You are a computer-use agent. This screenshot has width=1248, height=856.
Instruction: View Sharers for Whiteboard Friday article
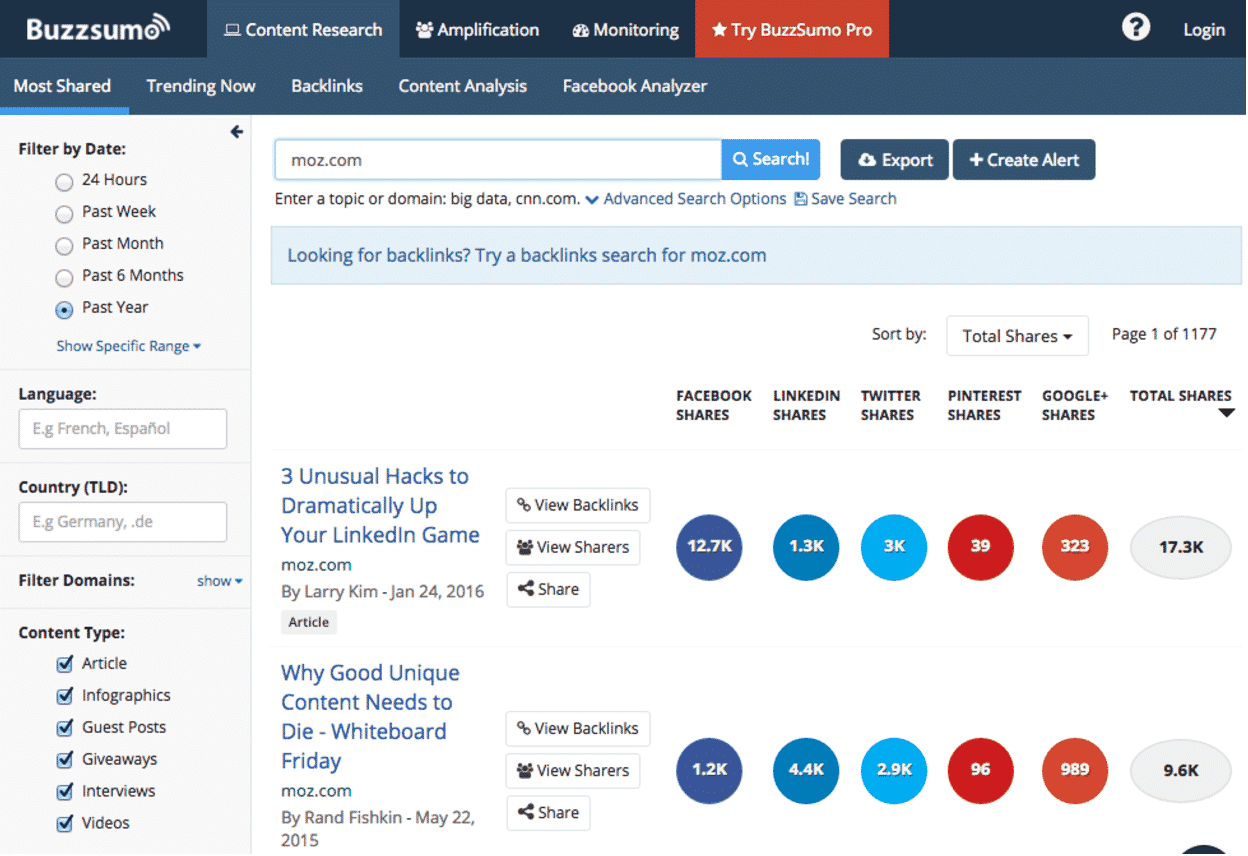(x=573, y=770)
